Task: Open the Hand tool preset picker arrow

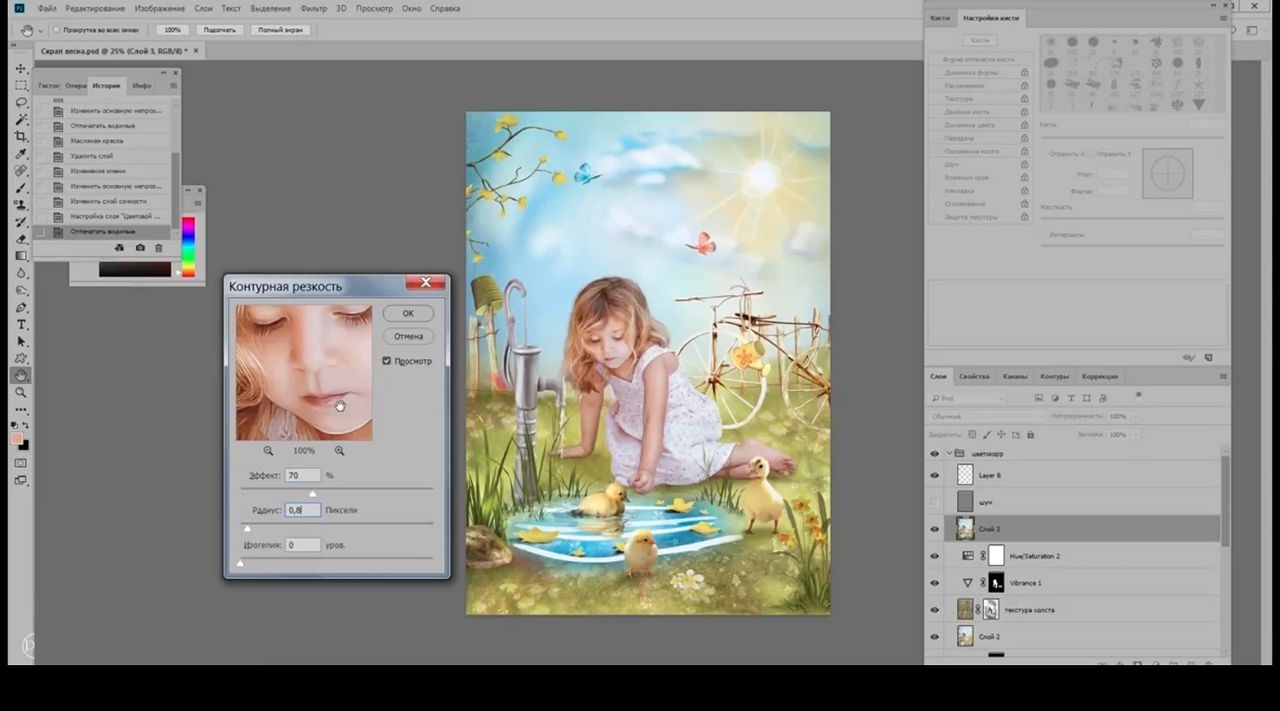Action: (x=39, y=30)
